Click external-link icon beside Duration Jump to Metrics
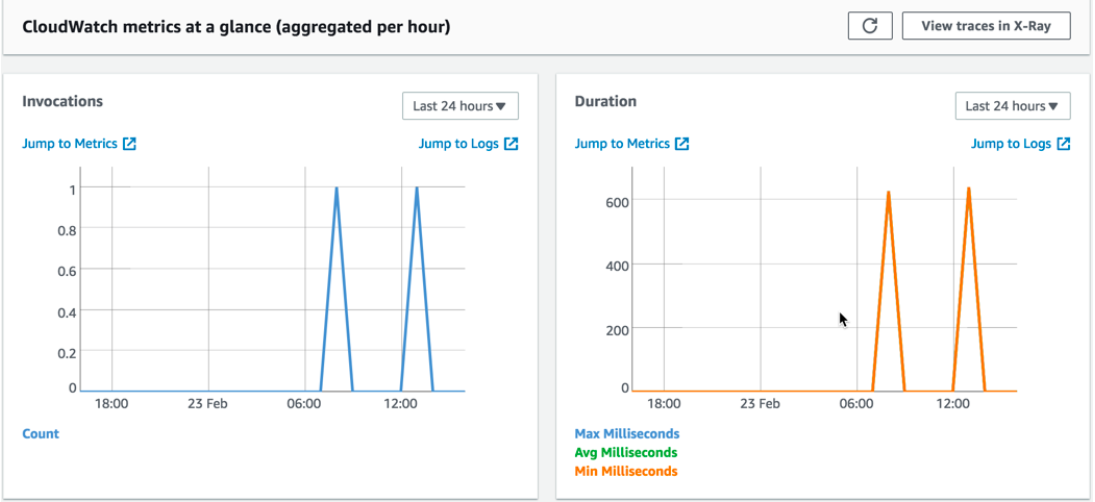Image resolution: width=1095 pixels, height=502 pixels. 682,144
